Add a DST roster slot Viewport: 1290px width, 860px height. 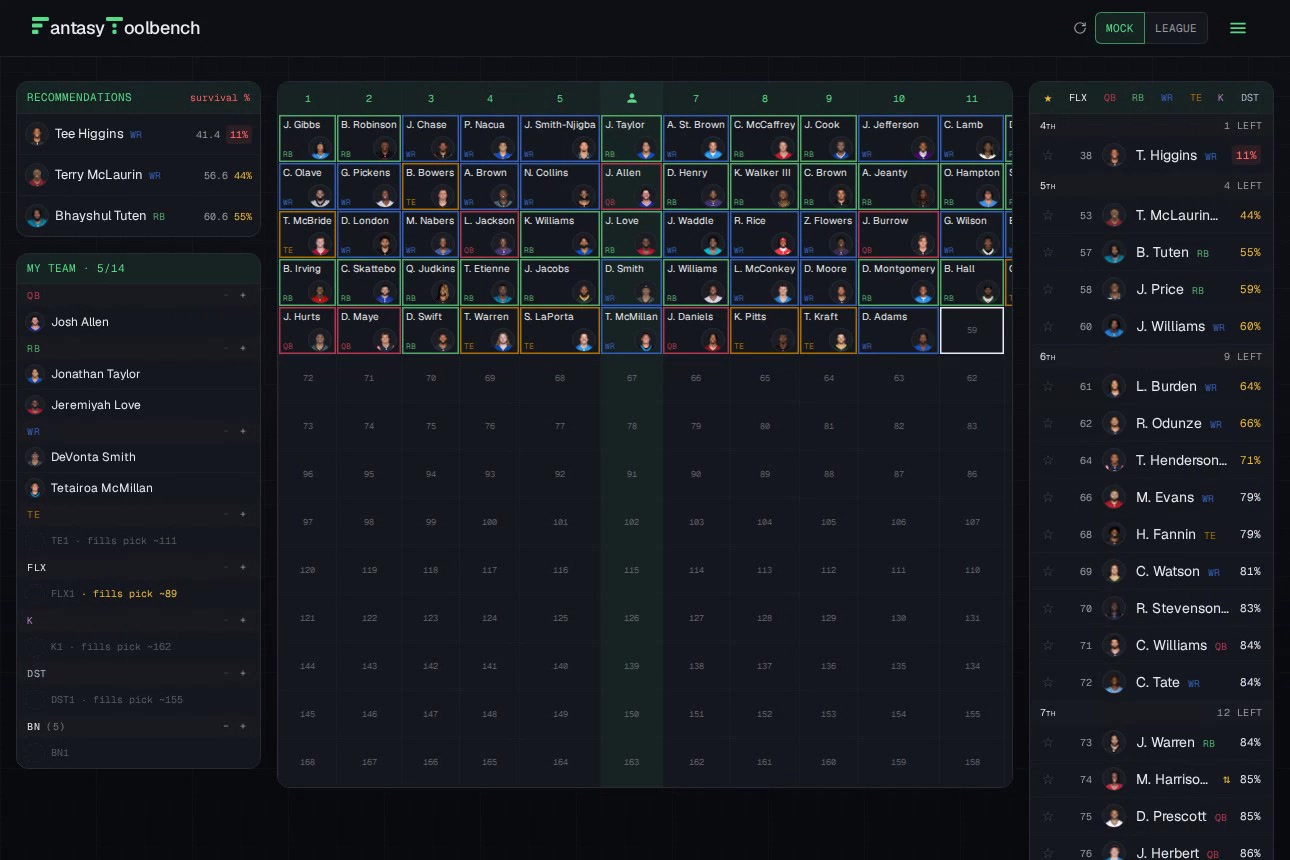pos(243,673)
